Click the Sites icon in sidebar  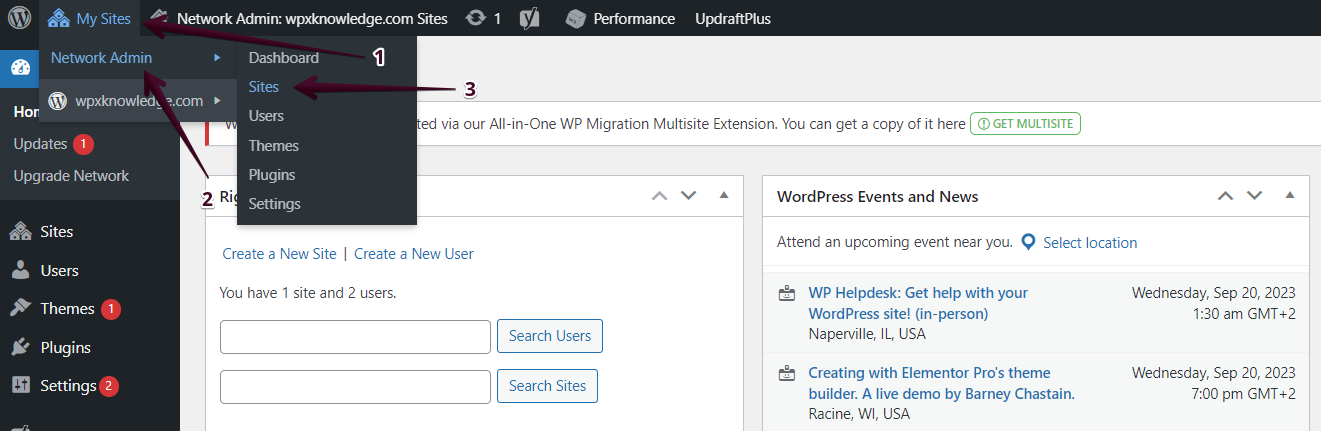tap(20, 232)
